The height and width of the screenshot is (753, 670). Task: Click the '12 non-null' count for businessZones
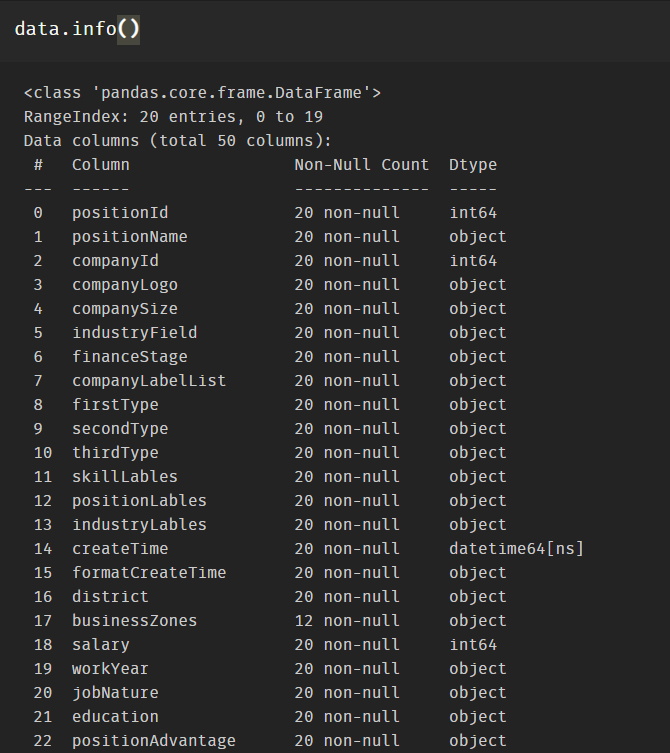(x=346, y=621)
